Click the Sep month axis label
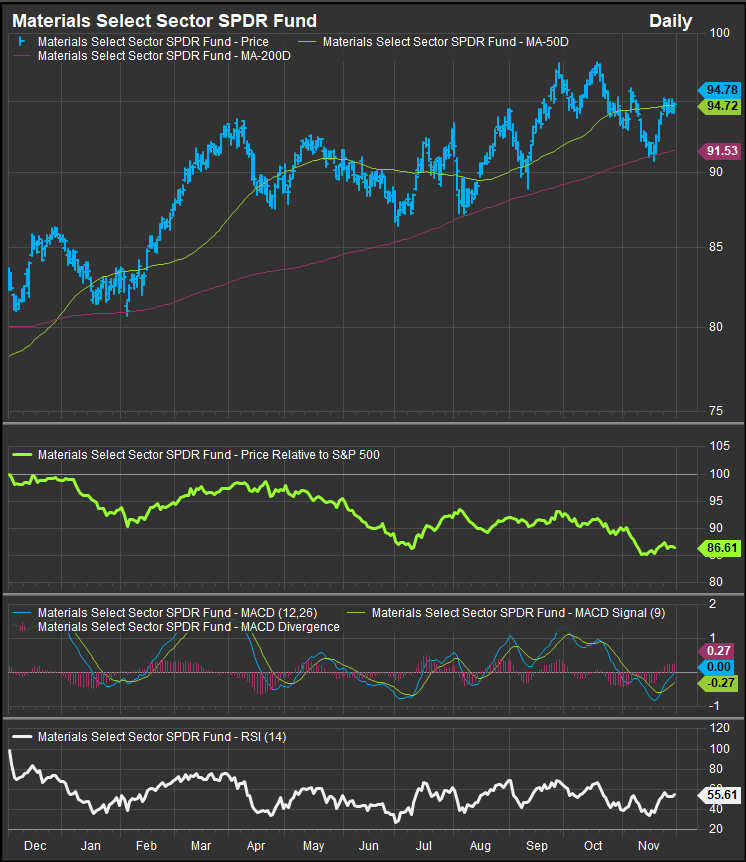 pyautogui.click(x=537, y=846)
